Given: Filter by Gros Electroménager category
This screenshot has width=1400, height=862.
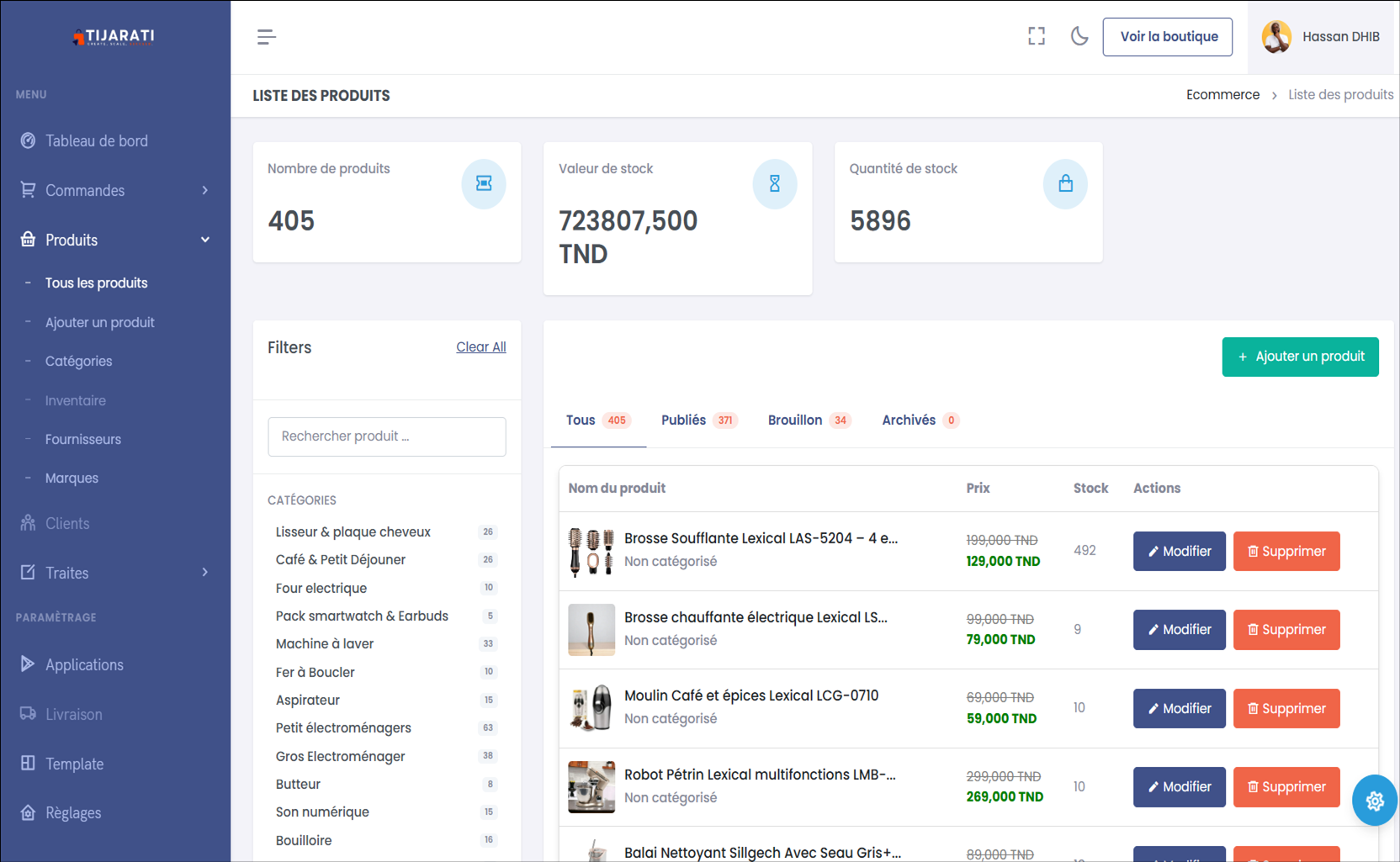Looking at the screenshot, I should pos(386,756).
